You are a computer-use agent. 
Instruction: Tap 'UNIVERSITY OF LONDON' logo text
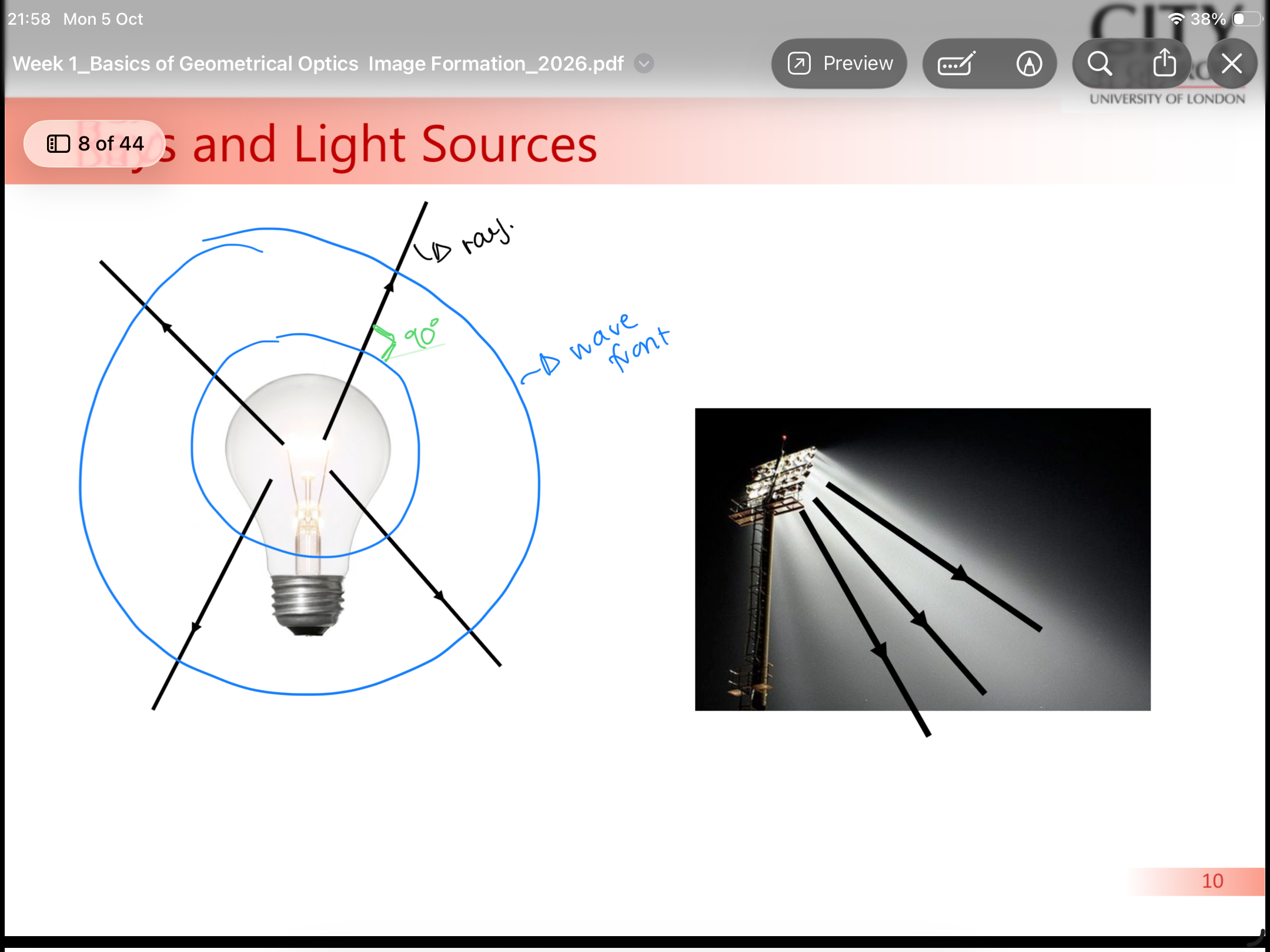tap(1167, 99)
